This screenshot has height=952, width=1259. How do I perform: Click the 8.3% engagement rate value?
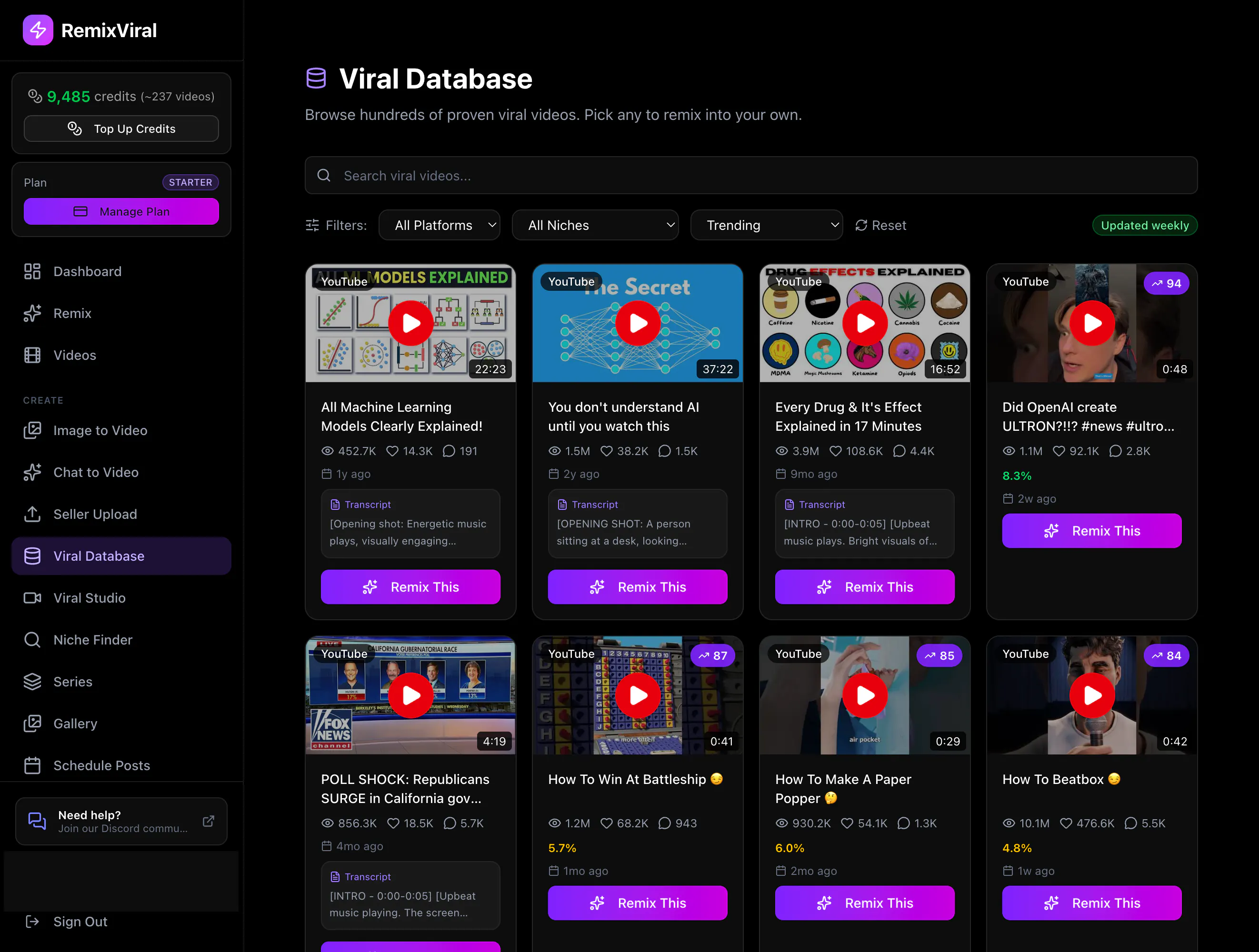pos(1017,476)
